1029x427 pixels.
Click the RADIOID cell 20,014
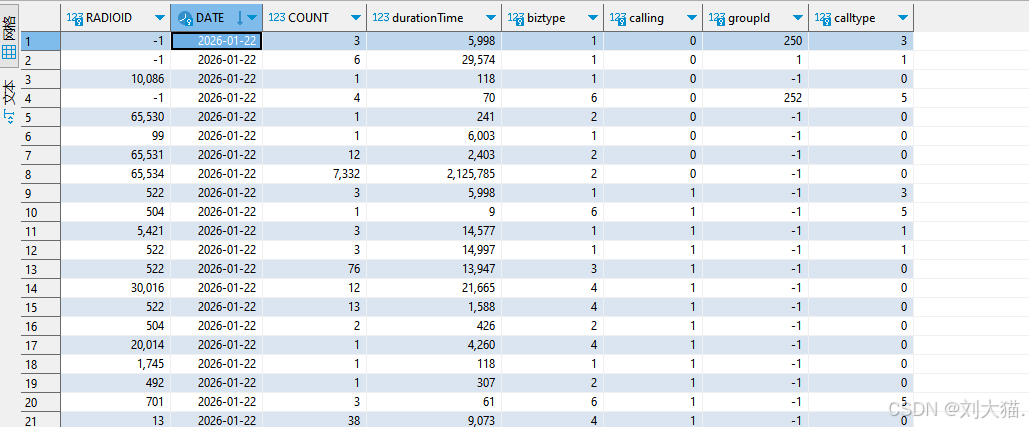point(116,345)
